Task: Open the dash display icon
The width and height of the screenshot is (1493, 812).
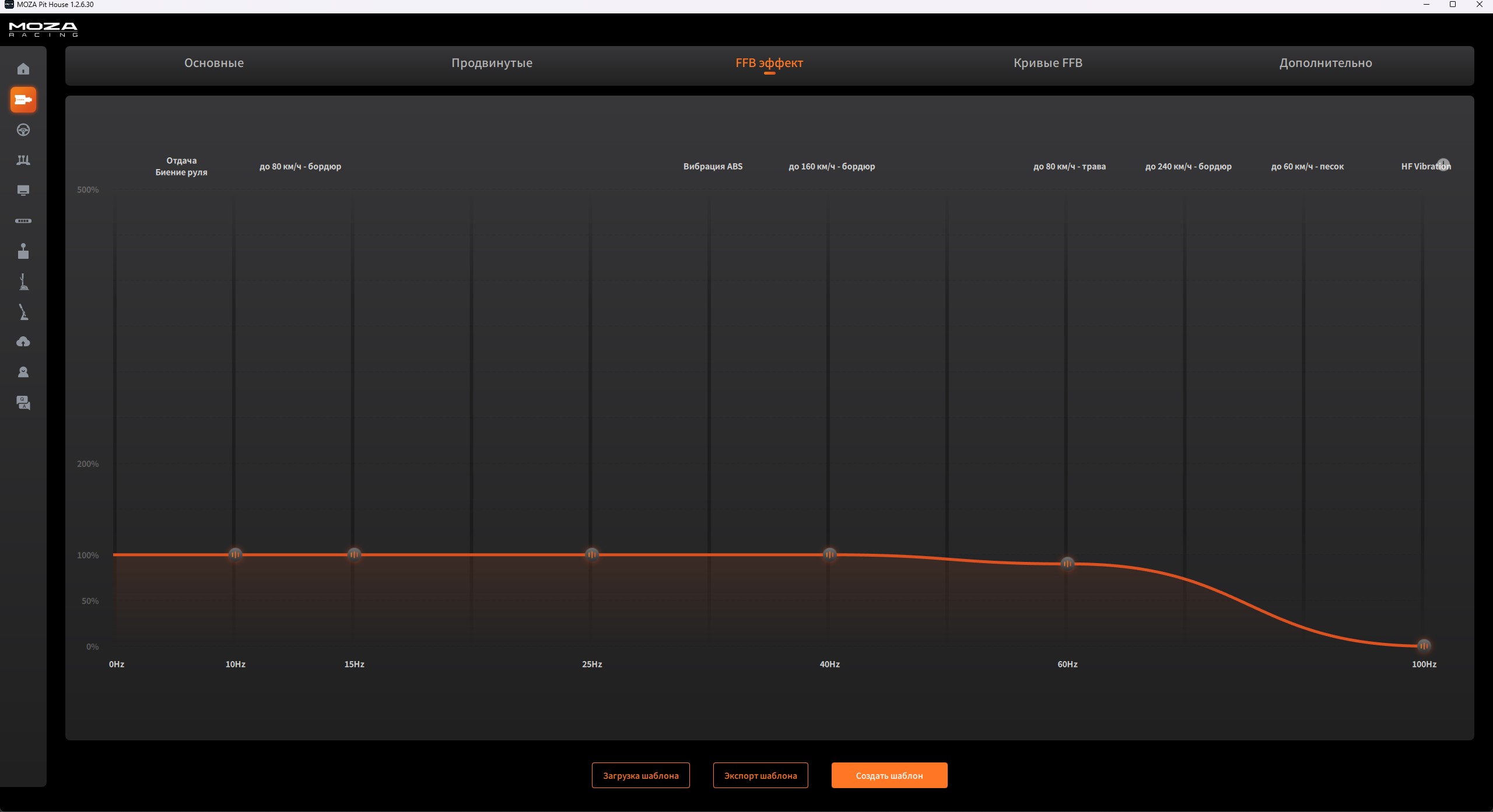Action: [23, 191]
